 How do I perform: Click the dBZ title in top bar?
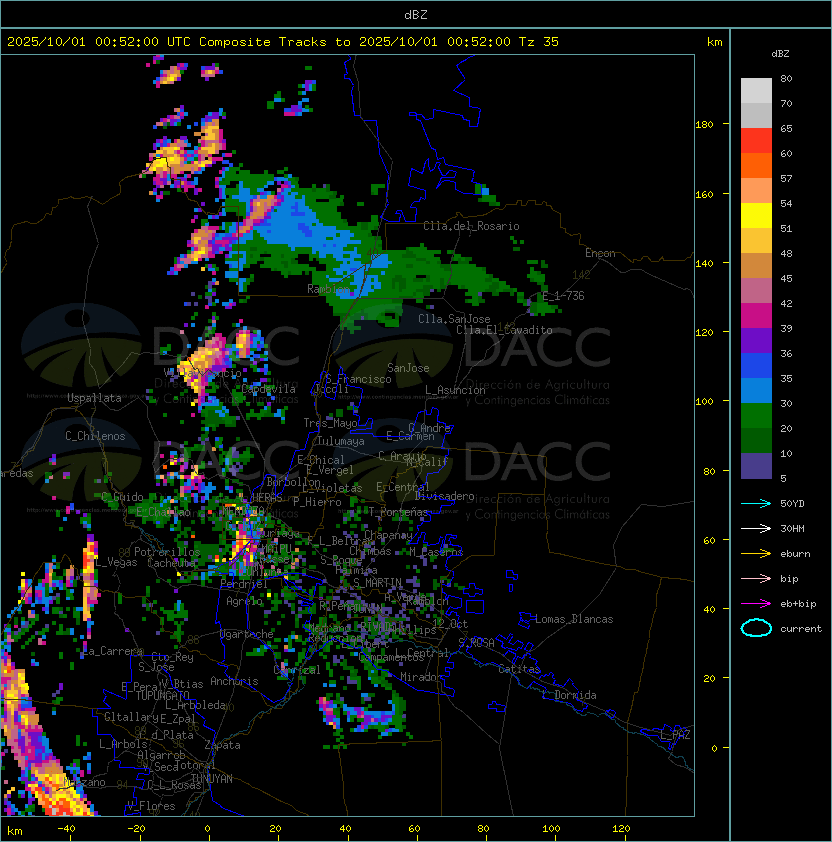point(416,14)
